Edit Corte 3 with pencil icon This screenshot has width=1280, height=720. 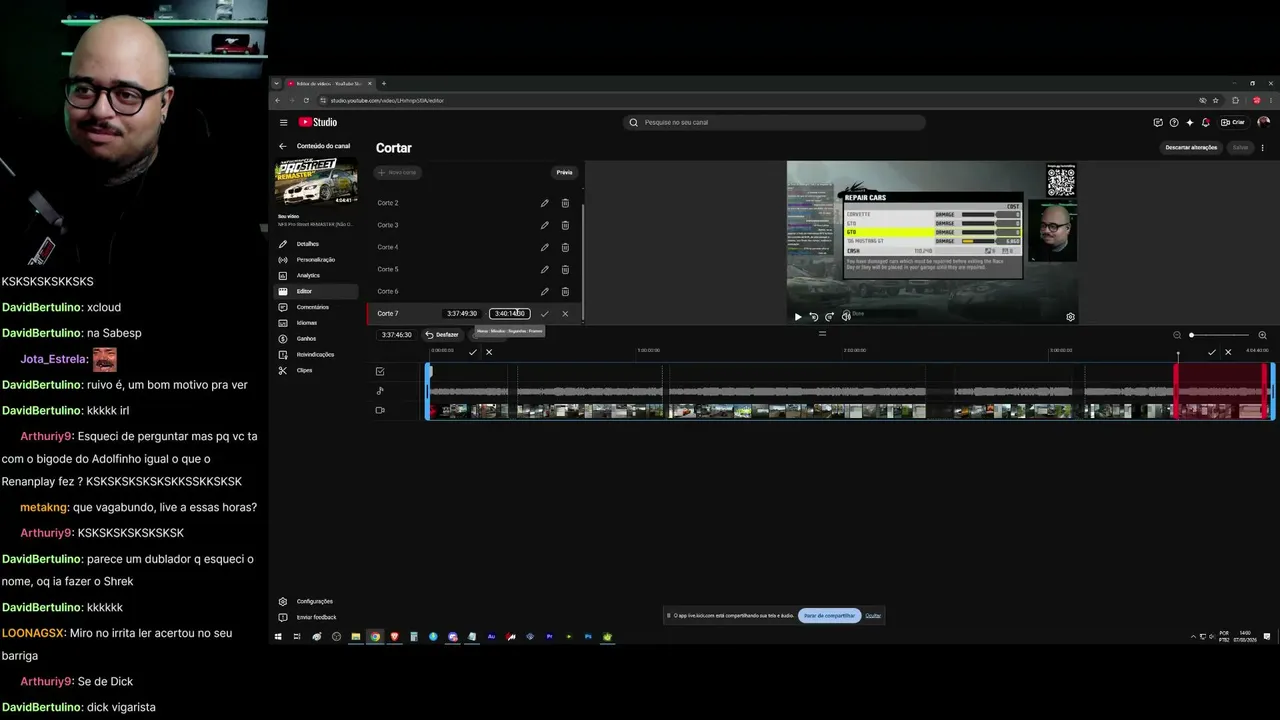[x=545, y=225]
